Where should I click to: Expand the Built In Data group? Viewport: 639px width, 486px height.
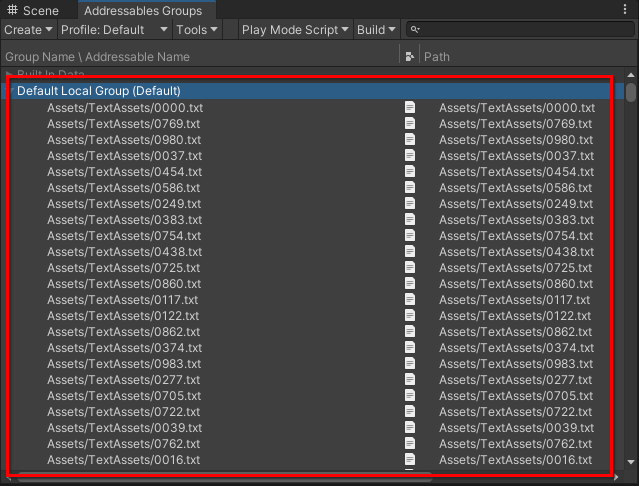point(9,74)
